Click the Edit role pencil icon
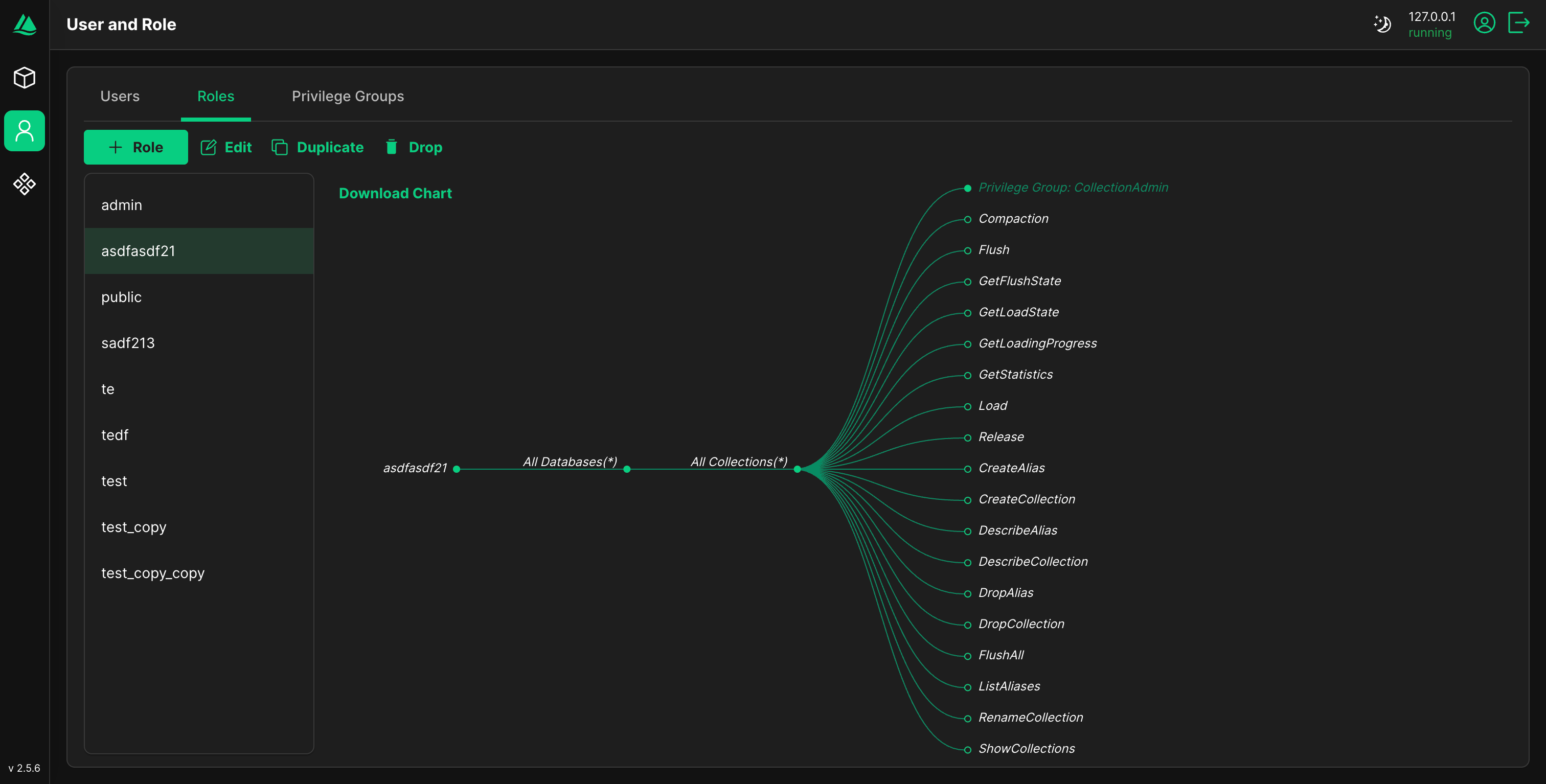Viewport: 1546px width, 784px height. tap(208, 148)
